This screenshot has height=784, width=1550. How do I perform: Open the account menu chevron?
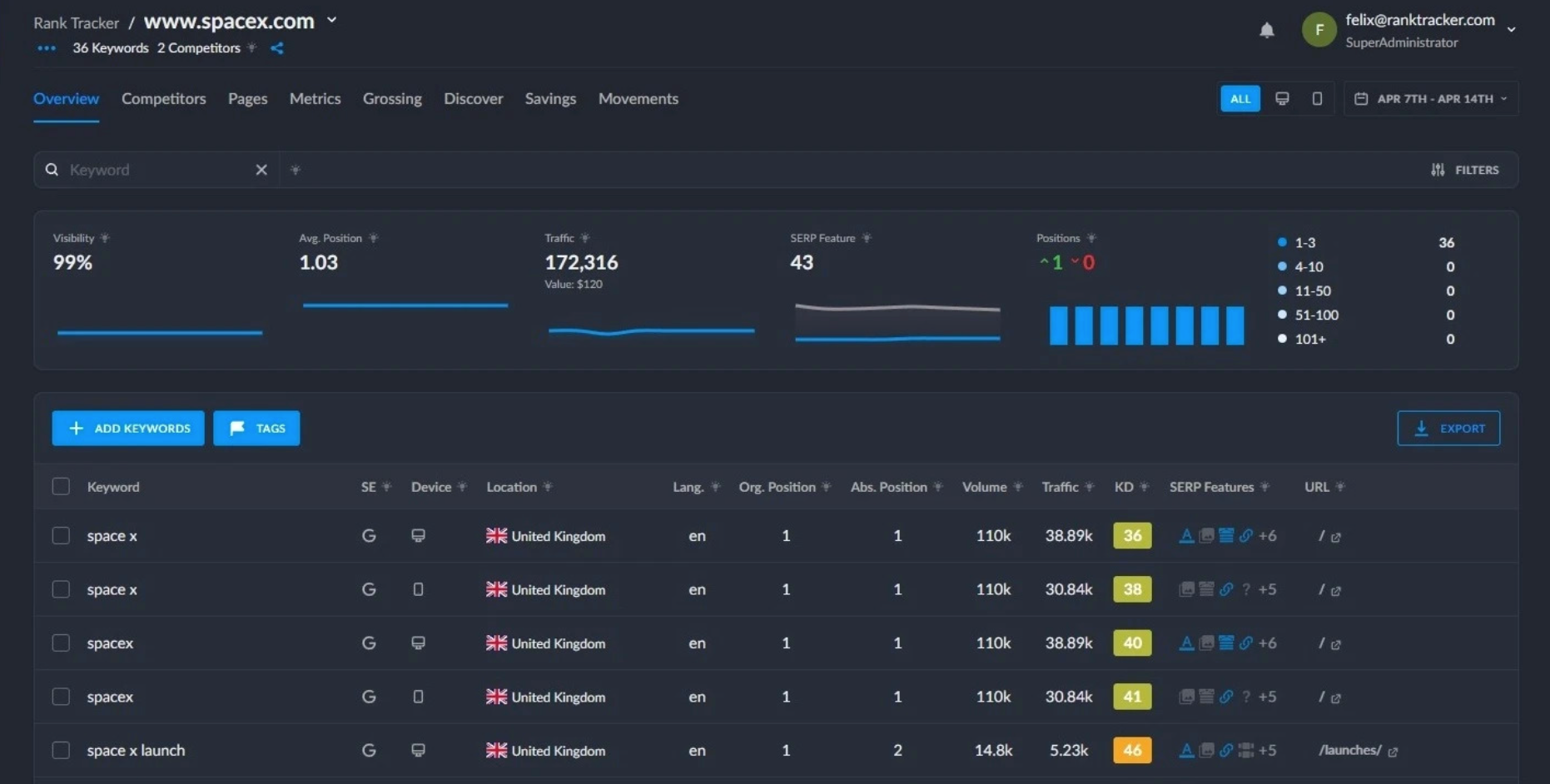[x=1511, y=30]
